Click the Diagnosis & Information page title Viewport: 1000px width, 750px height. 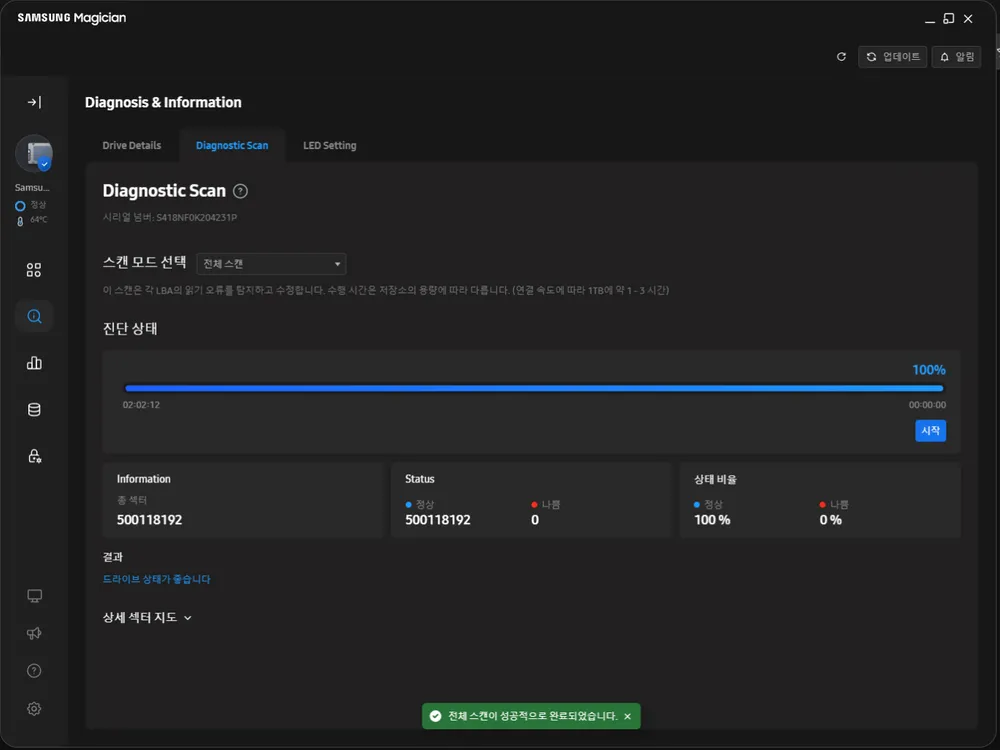click(x=163, y=103)
